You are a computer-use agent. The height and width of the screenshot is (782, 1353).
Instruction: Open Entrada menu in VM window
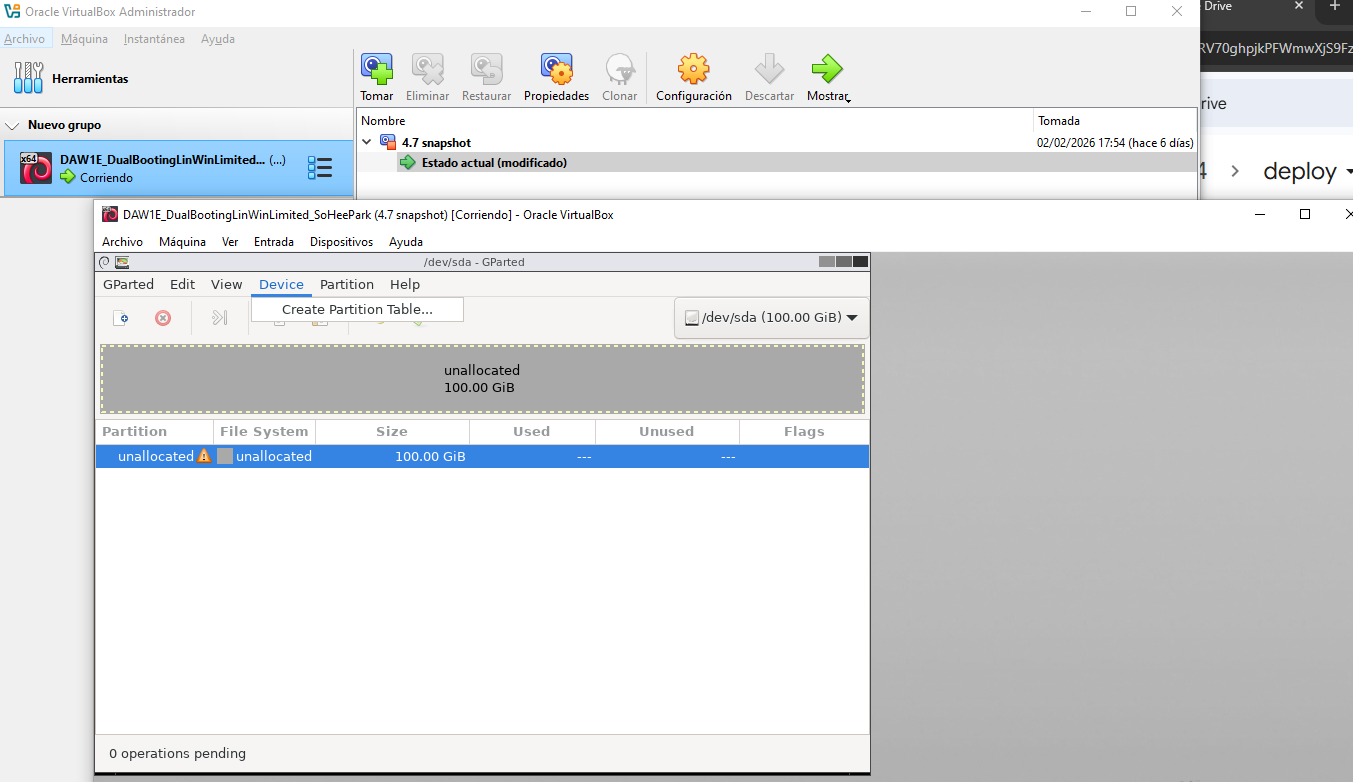pos(274,242)
